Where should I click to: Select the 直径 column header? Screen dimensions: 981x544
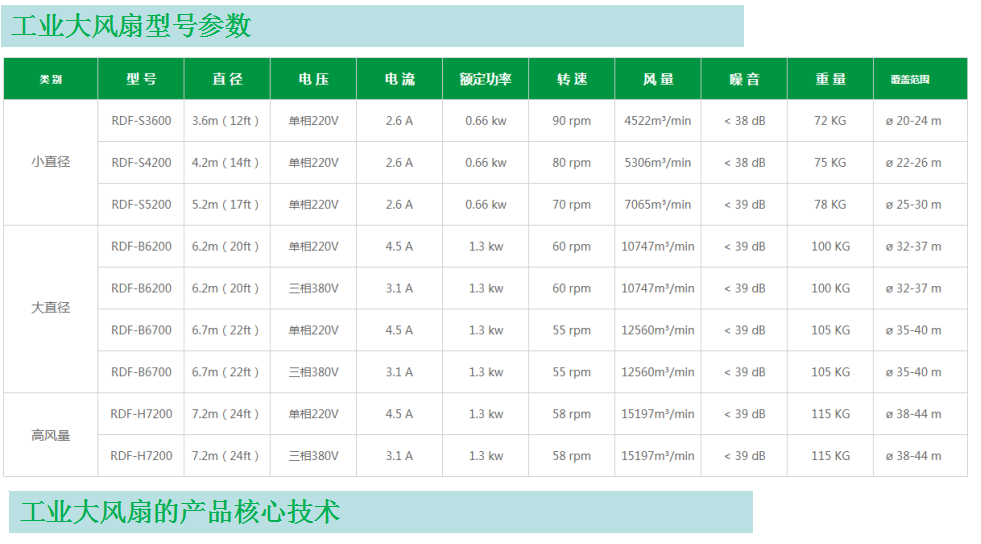point(226,79)
